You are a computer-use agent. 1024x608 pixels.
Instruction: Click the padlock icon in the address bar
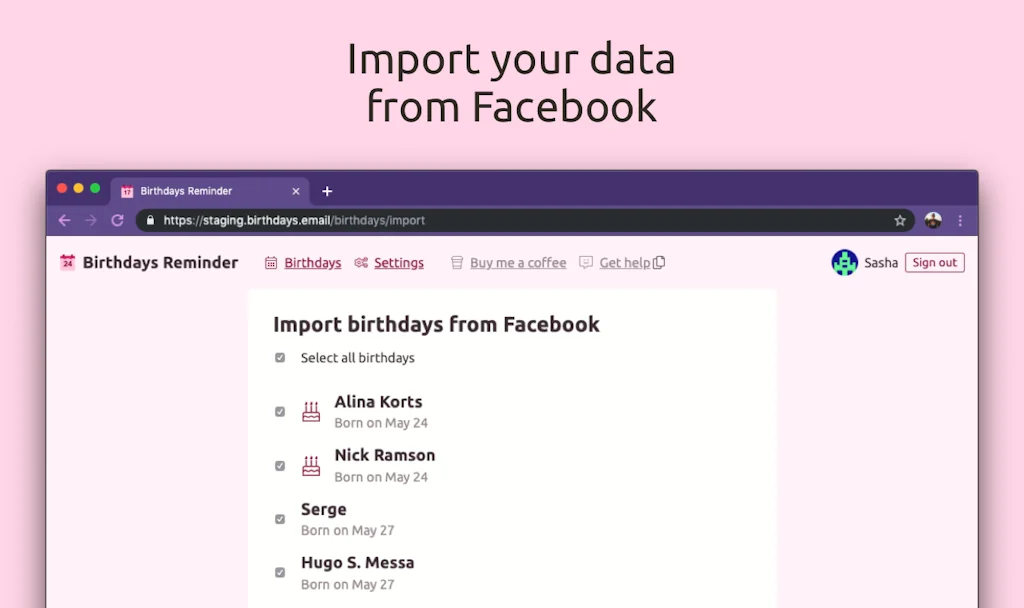point(150,220)
